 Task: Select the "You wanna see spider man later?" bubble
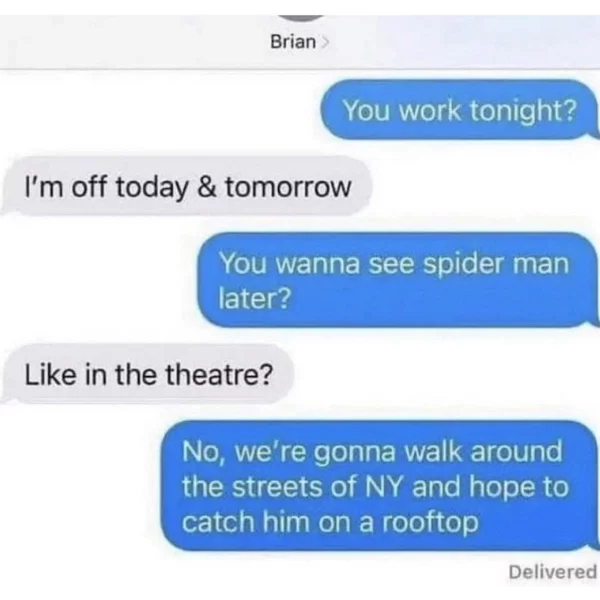(398, 280)
